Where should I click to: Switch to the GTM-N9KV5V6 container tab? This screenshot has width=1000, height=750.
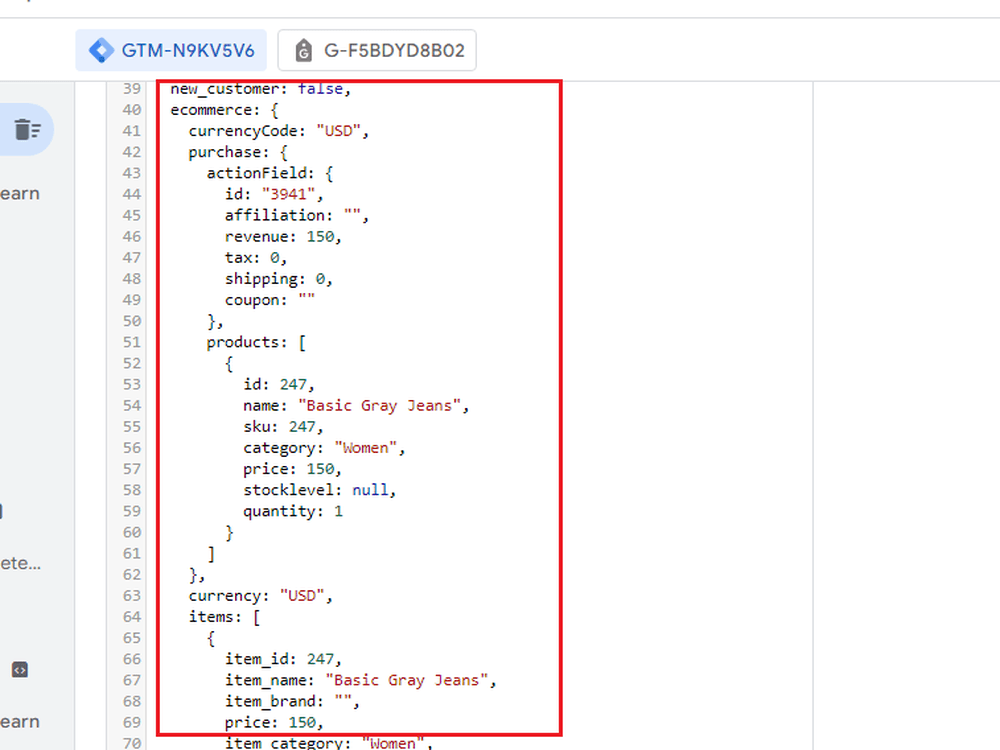coord(171,50)
